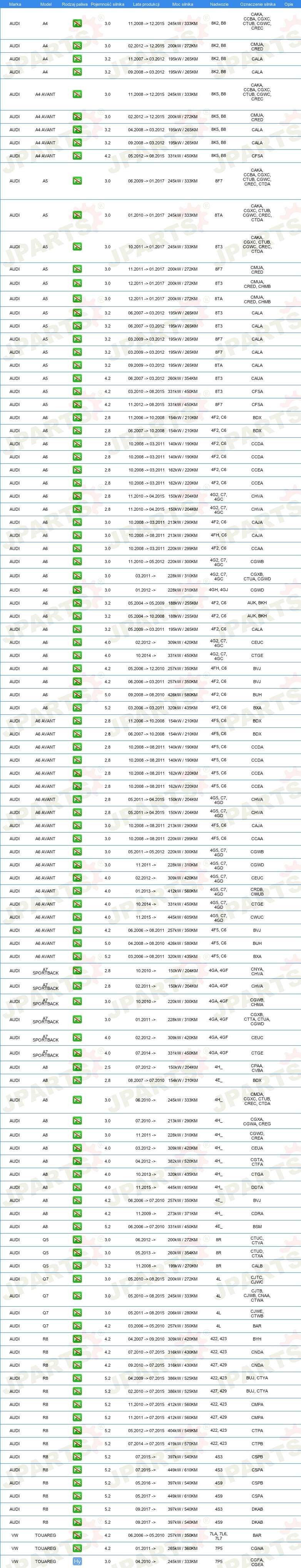The height and width of the screenshot is (1568, 301).
Task: Click the '404kW / 549KM' power cell
Action: tap(183, 1431)
